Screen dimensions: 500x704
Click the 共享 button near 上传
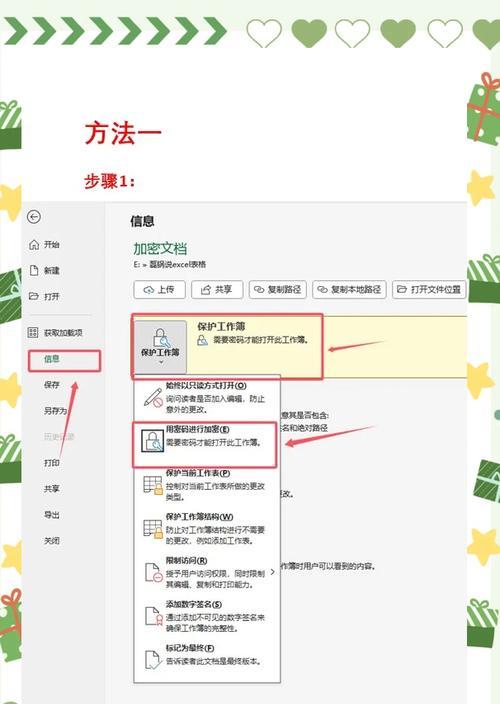click(x=217, y=290)
